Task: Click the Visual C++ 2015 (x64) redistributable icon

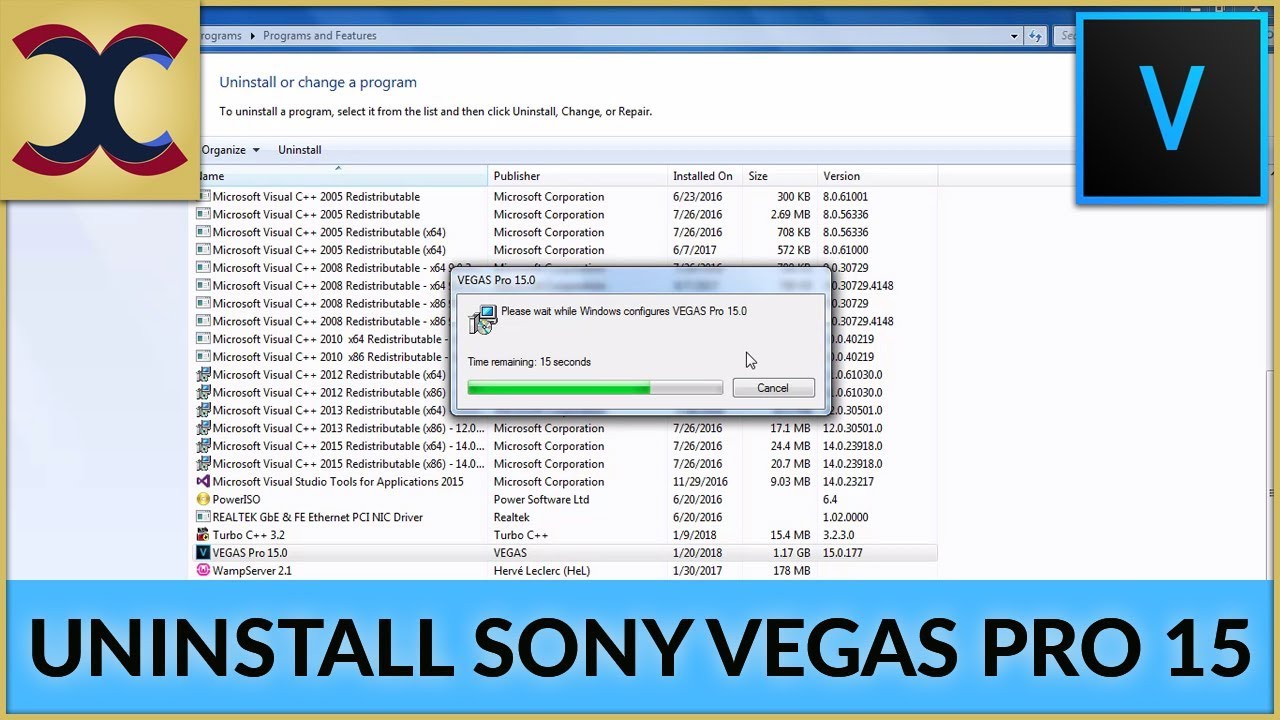Action: [x=204, y=446]
